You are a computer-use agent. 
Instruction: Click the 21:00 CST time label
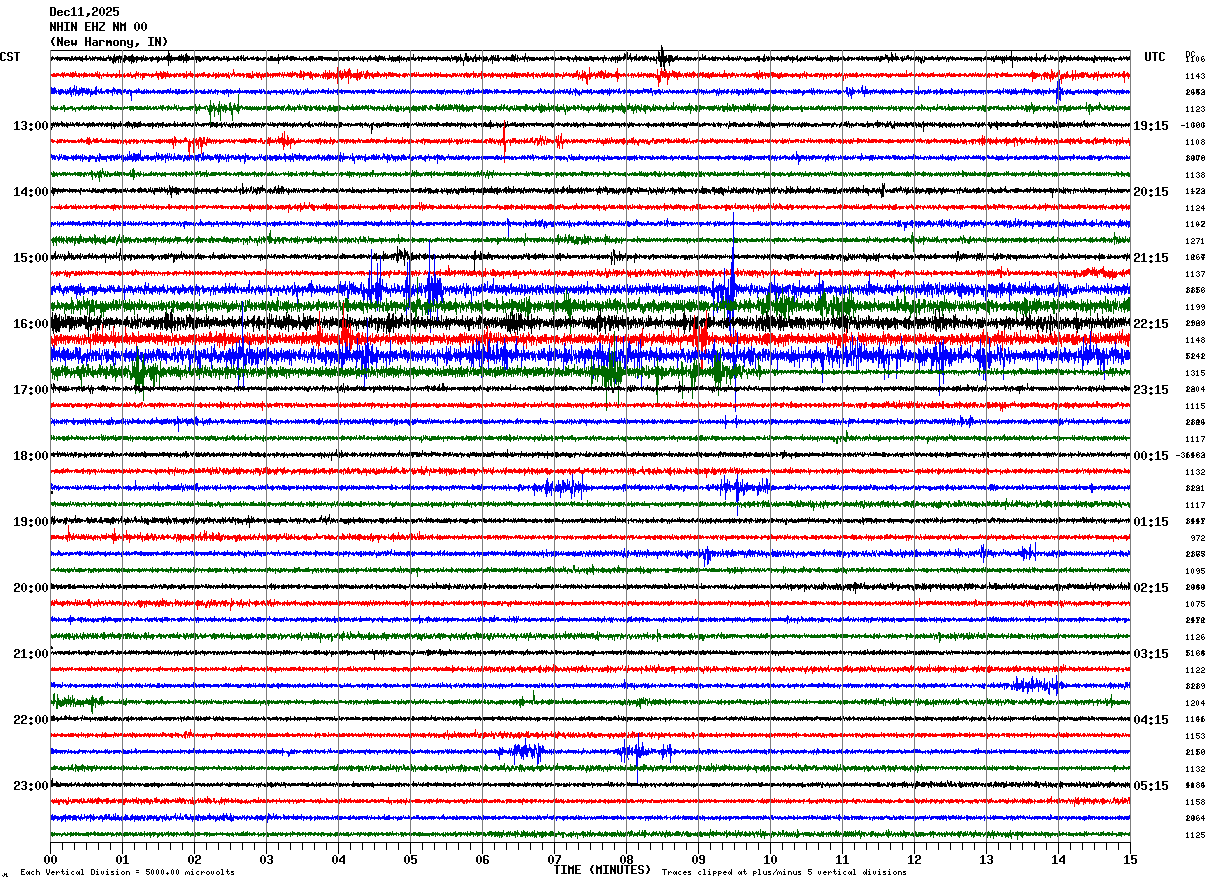click(x=31, y=654)
